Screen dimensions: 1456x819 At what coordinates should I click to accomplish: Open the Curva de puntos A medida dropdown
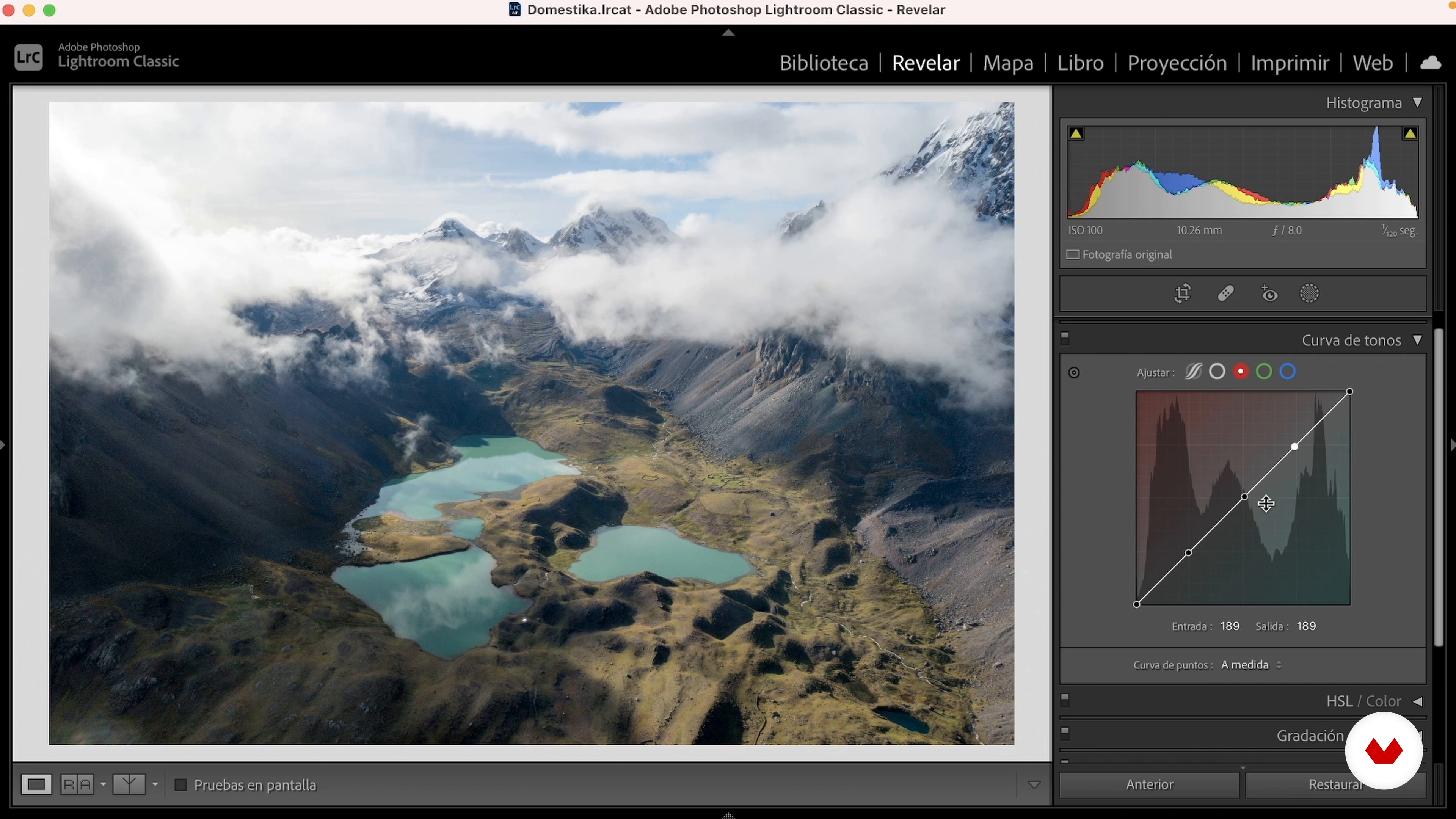1251,665
